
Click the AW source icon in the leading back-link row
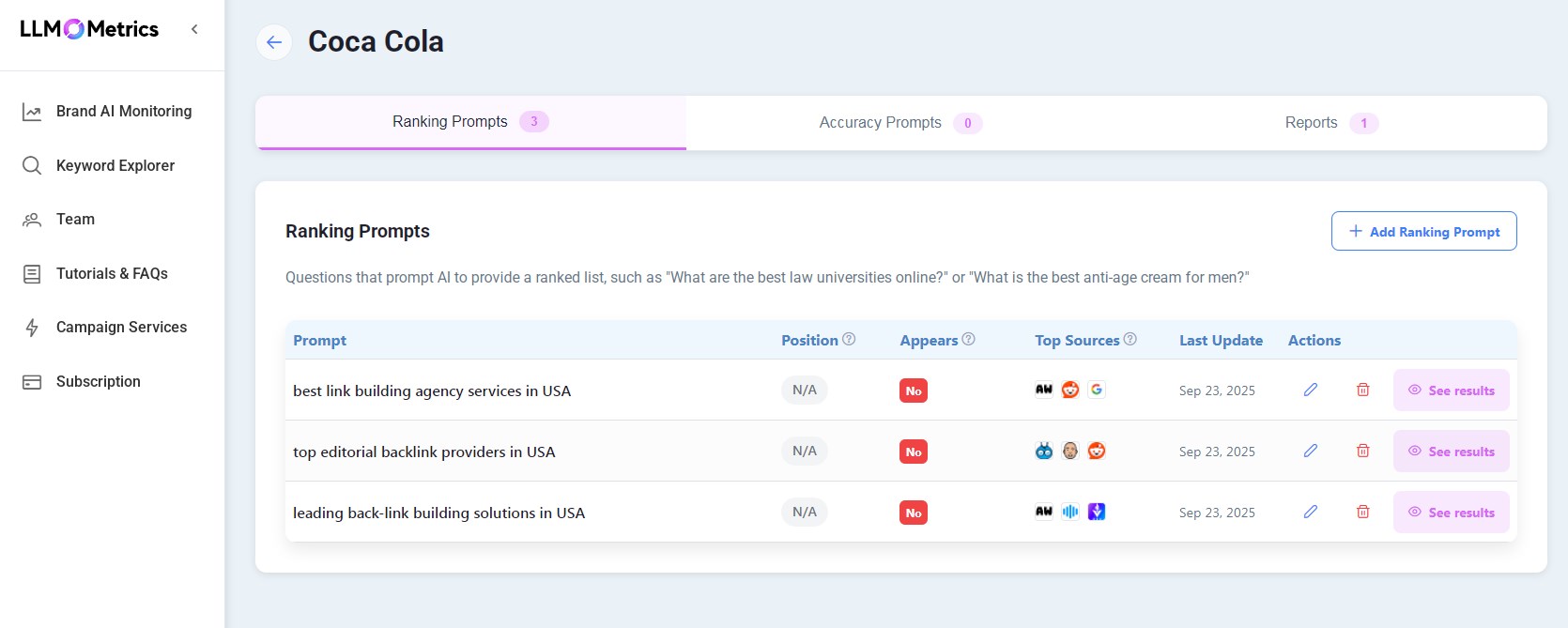tap(1044, 512)
